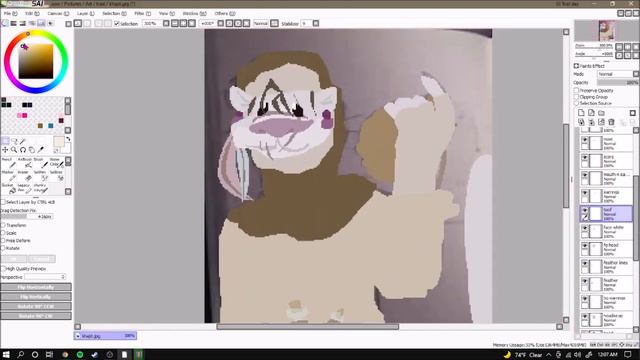
Task: Click the New Layer Folder icon
Action: (x=601, y=113)
